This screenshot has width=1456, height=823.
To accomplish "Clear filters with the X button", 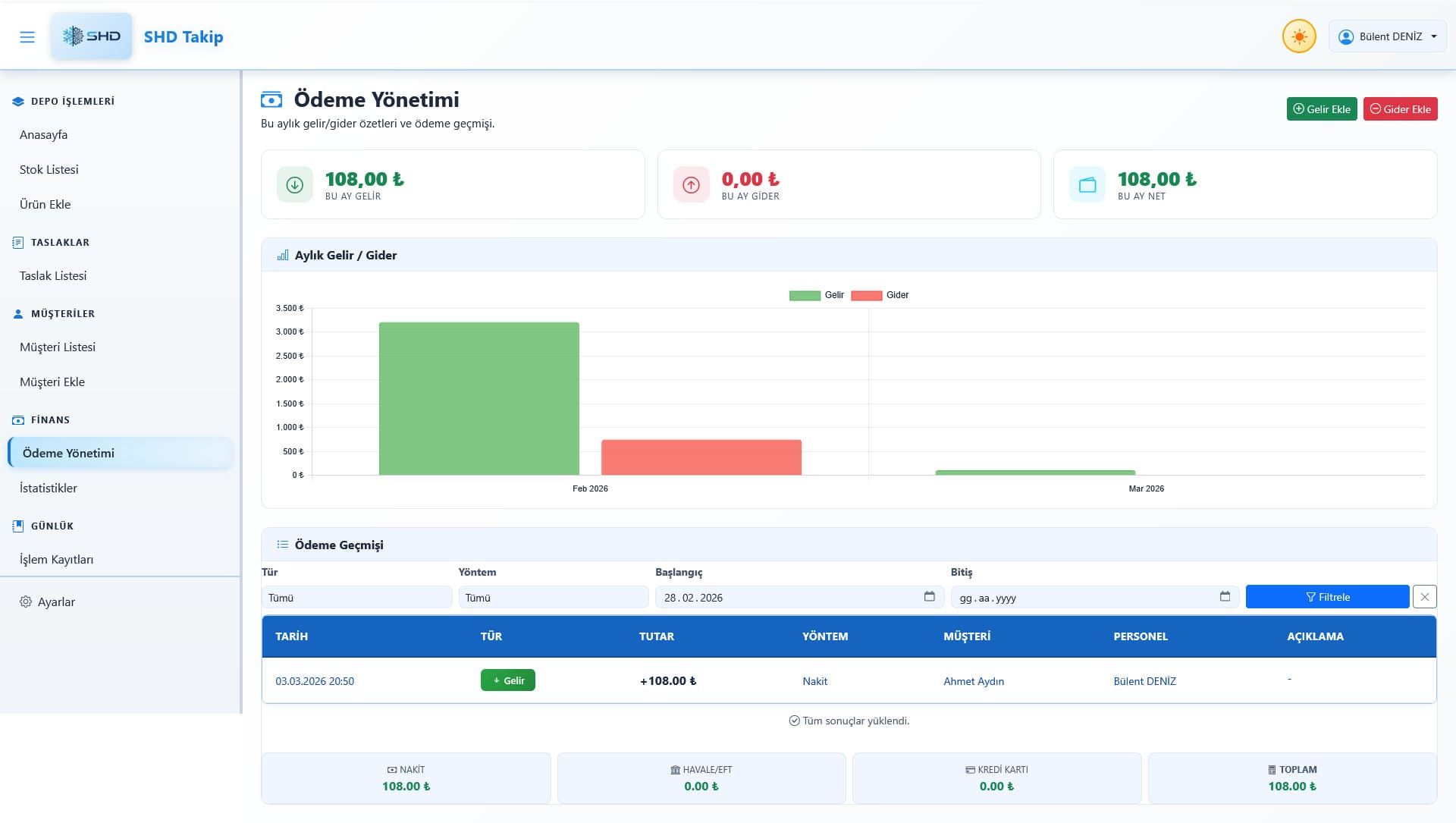I will [1425, 597].
